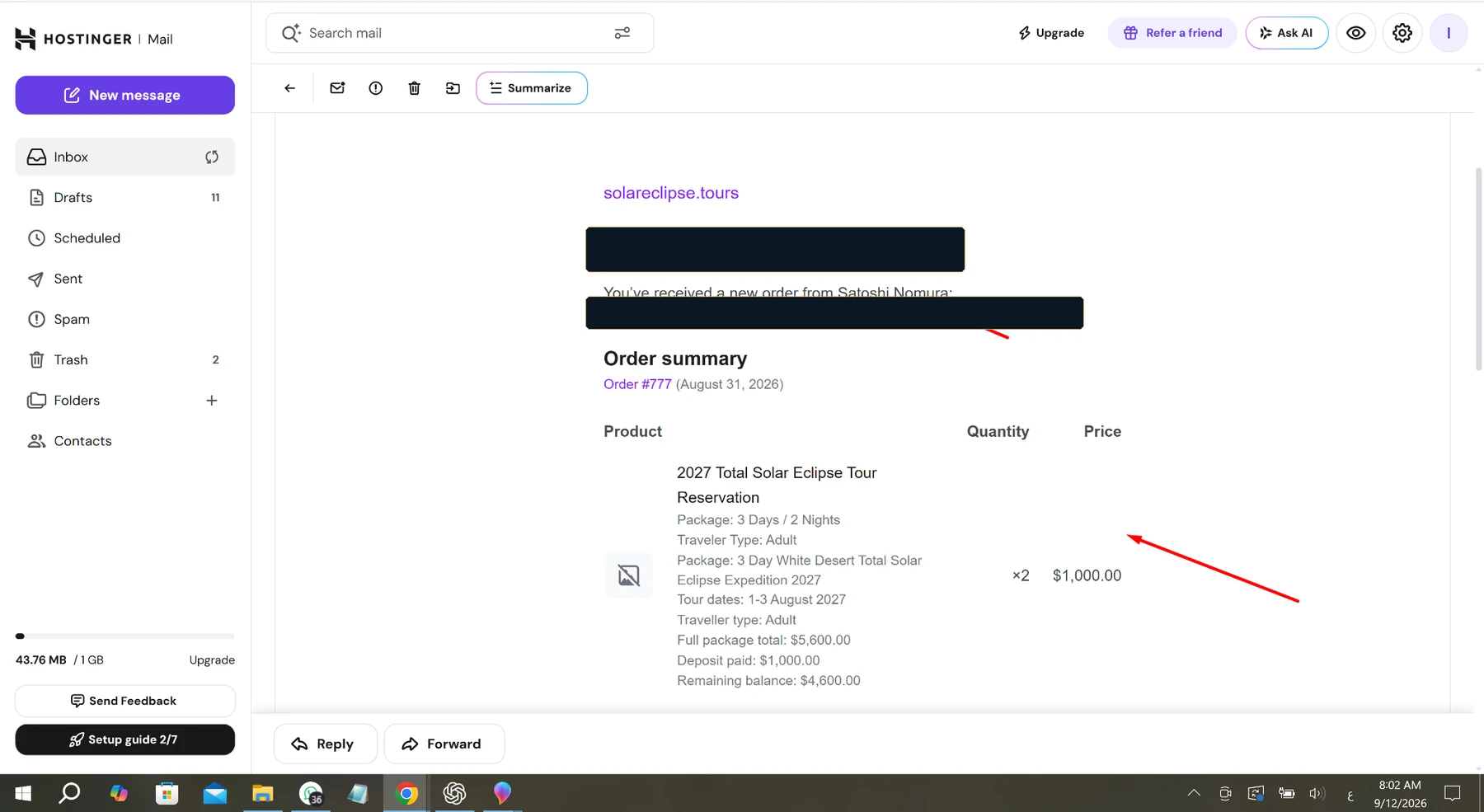Image resolution: width=1484 pixels, height=812 pixels.
Task: Expand the Folders section
Action: (77, 400)
